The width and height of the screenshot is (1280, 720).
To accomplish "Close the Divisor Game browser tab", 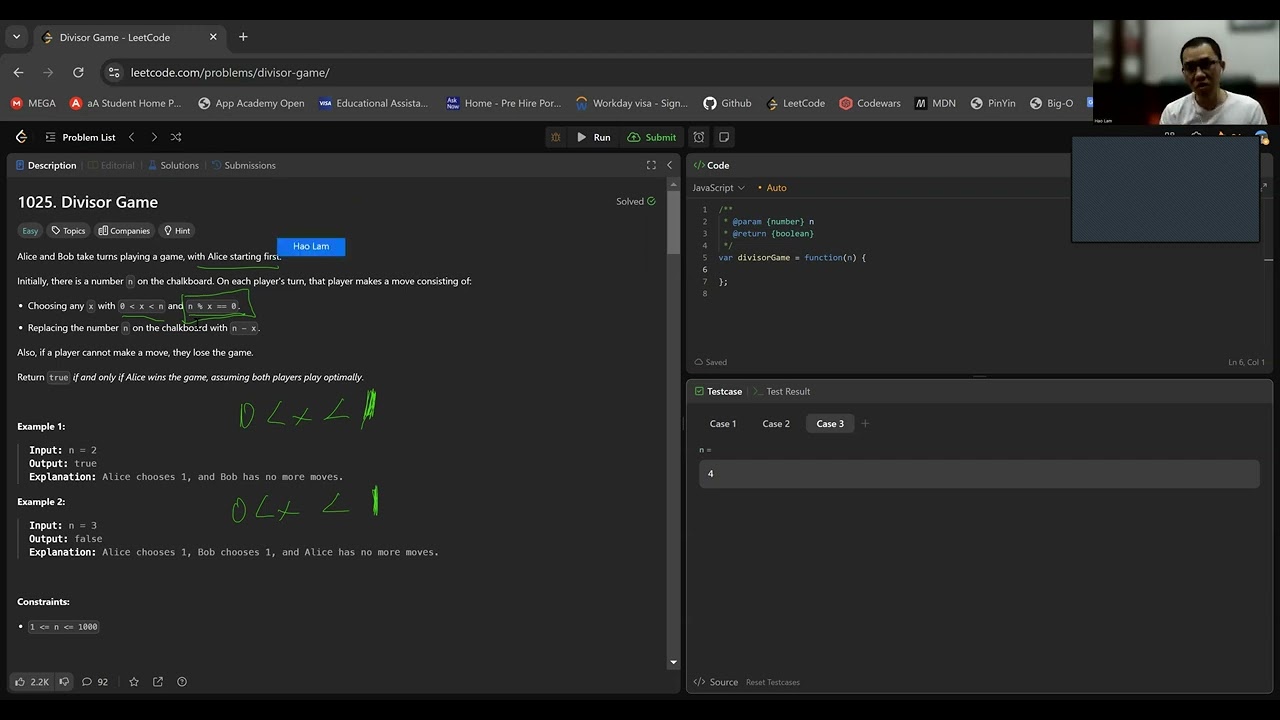I will [213, 37].
